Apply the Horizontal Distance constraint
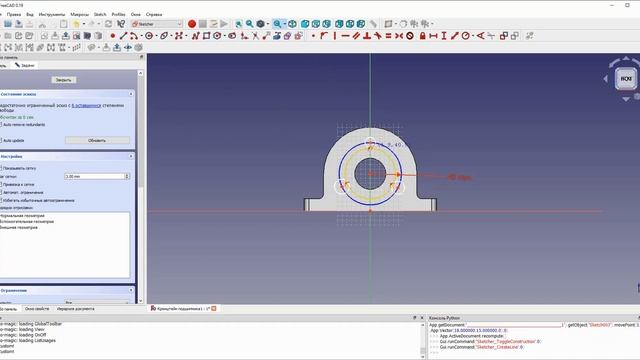The height and width of the screenshot is (360, 640). click(433, 36)
